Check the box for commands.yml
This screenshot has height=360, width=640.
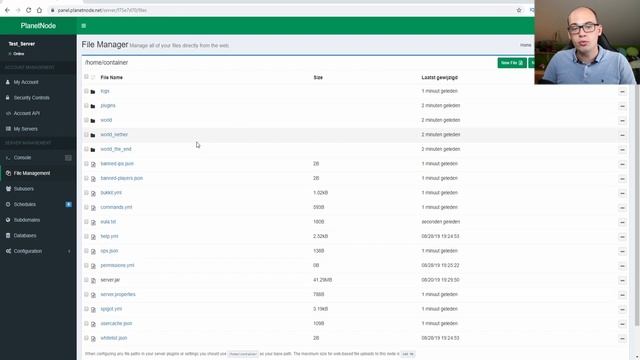point(86,207)
